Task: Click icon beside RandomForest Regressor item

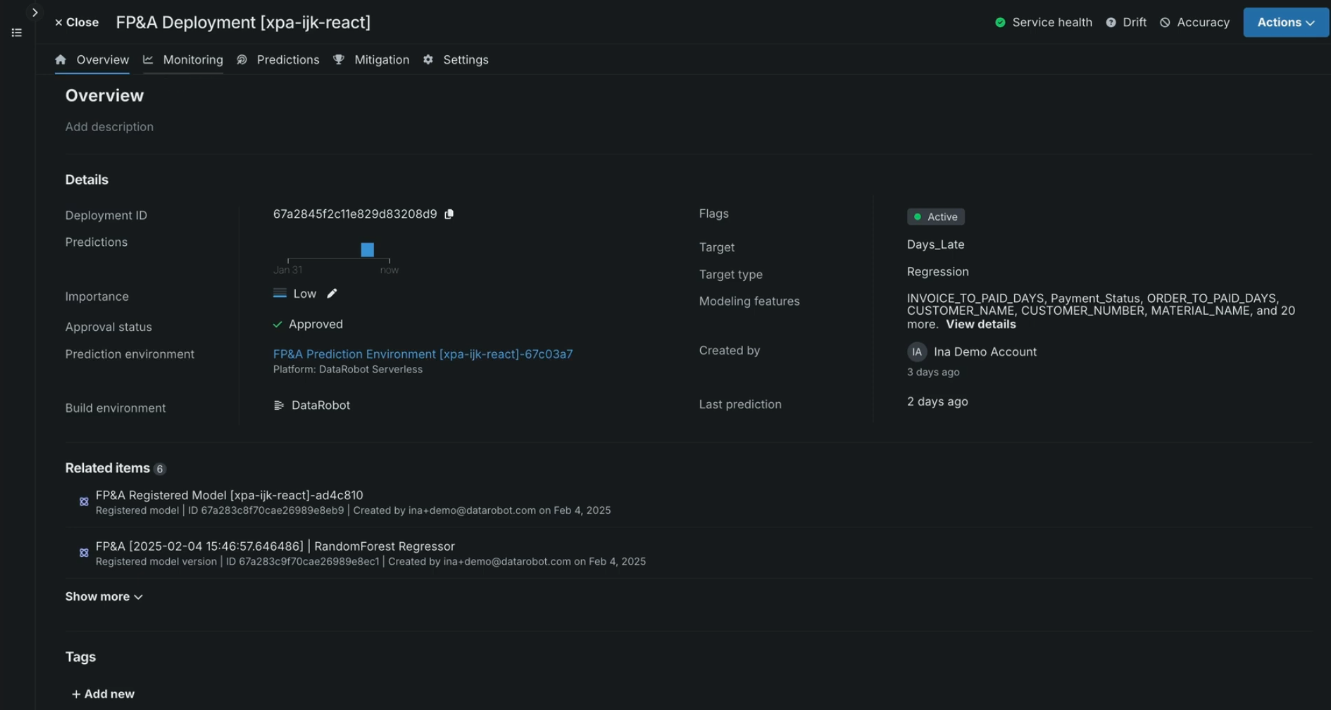Action: [84, 553]
